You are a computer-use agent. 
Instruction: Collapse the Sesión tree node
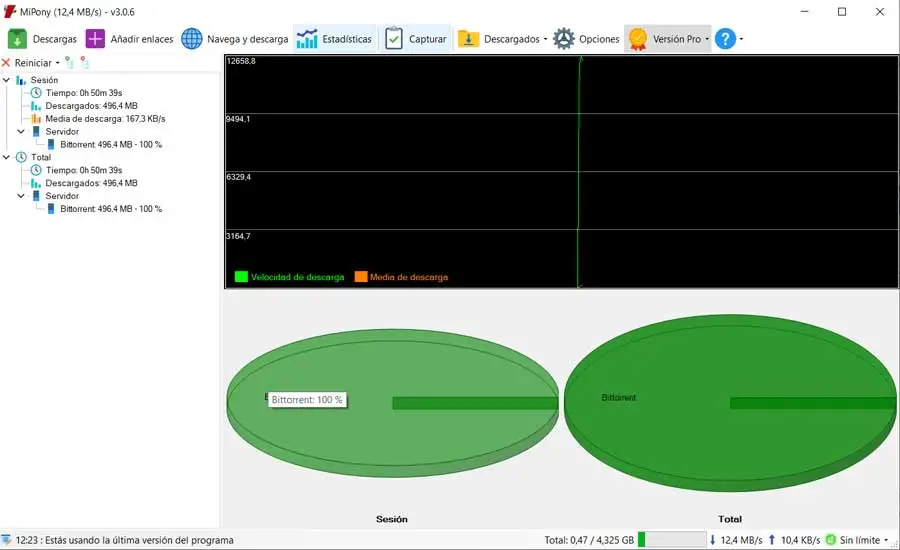(6, 80)
